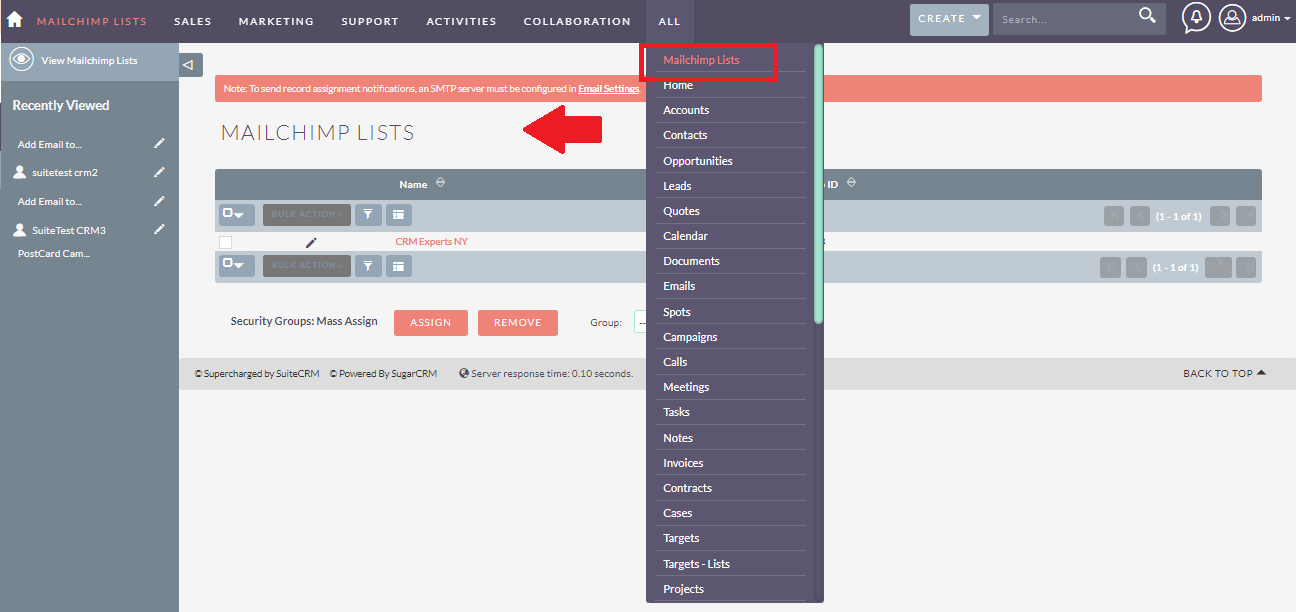Choose Spots from the ALL dropdown
The height and width of the screenshot is (612, 1296).
pyautogui.click(x=677, y=312)
